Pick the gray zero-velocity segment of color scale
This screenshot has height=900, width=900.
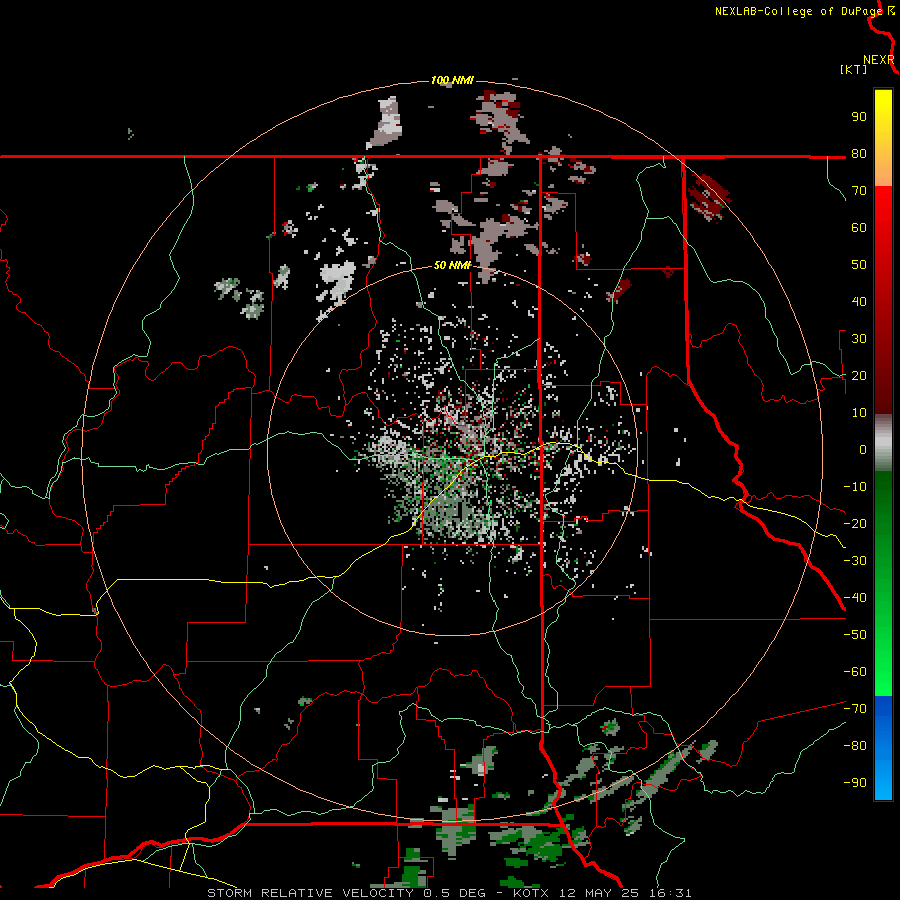point(883,443)
